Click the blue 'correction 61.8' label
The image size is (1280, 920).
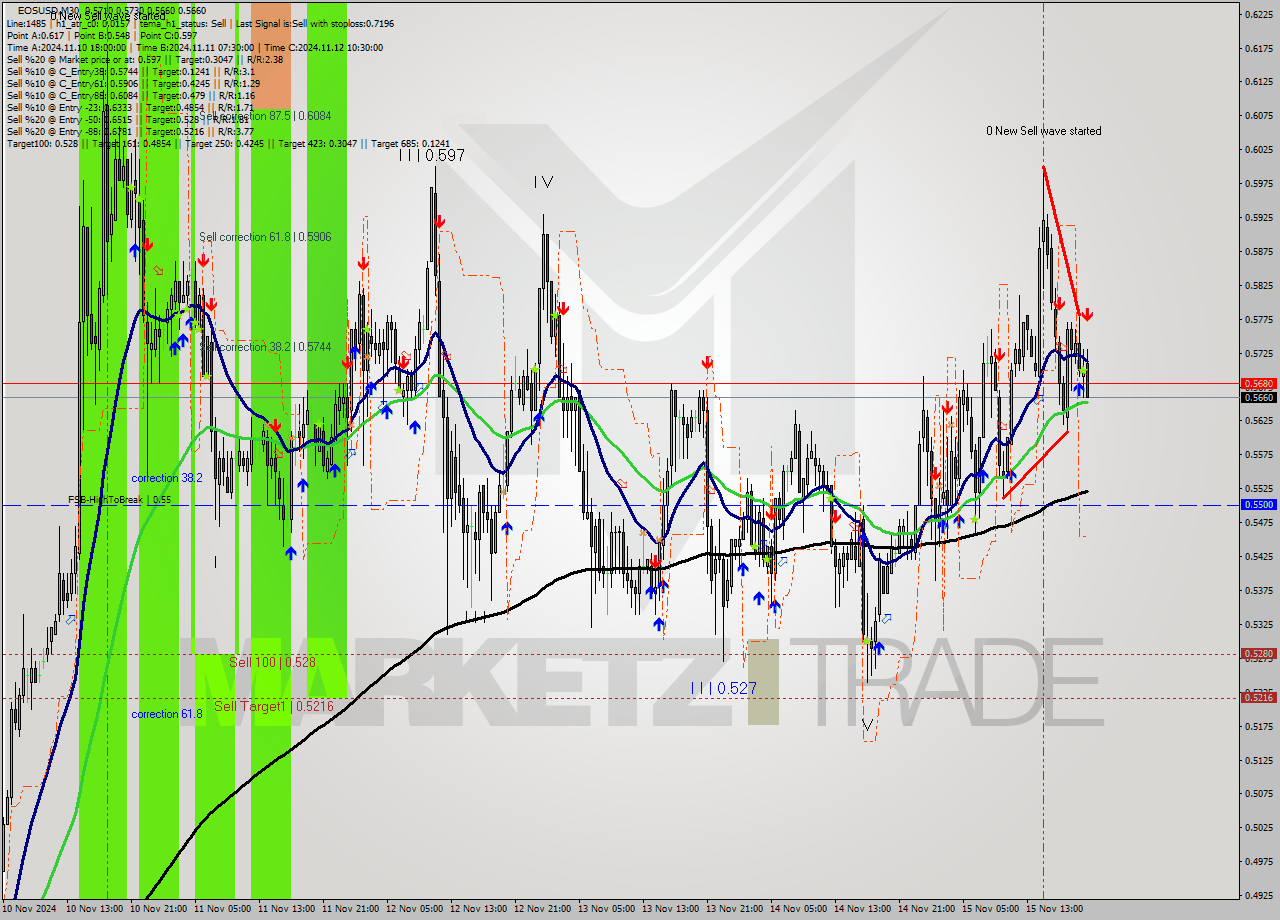(x=167, y=714)
